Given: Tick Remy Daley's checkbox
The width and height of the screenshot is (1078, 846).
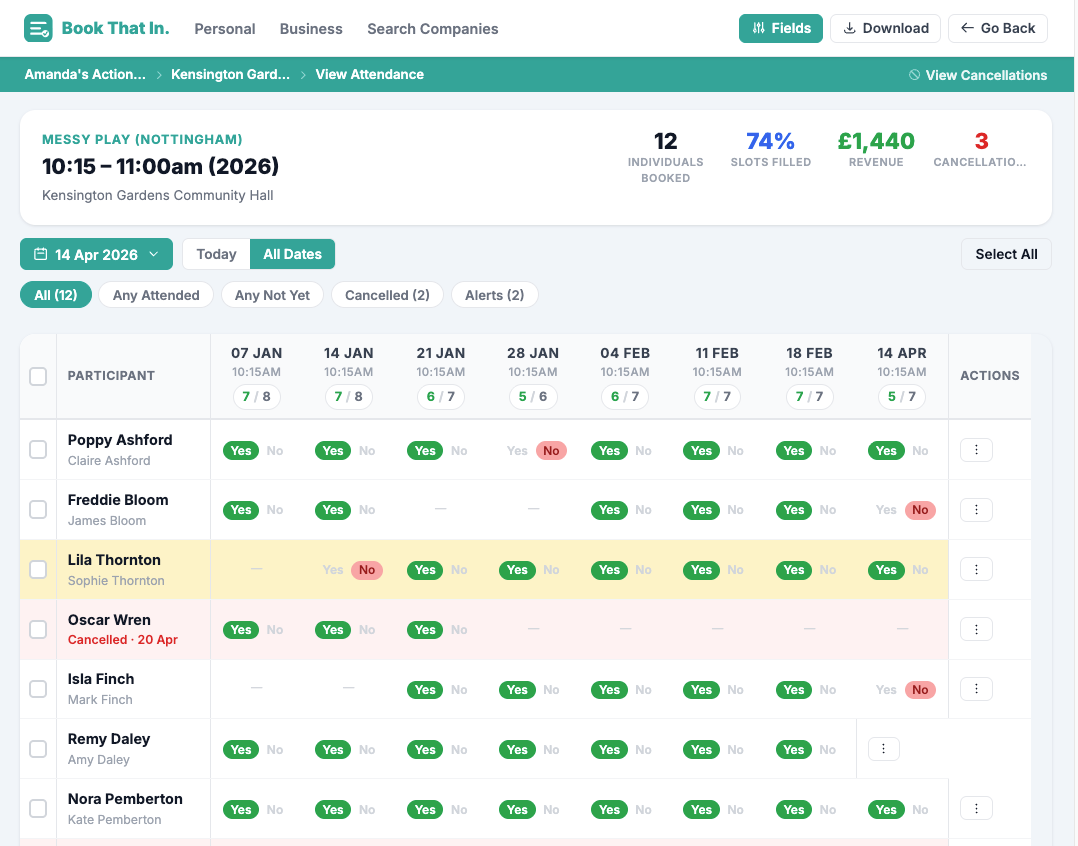Looking at the screenshot, I should click(x=38, y=748).
